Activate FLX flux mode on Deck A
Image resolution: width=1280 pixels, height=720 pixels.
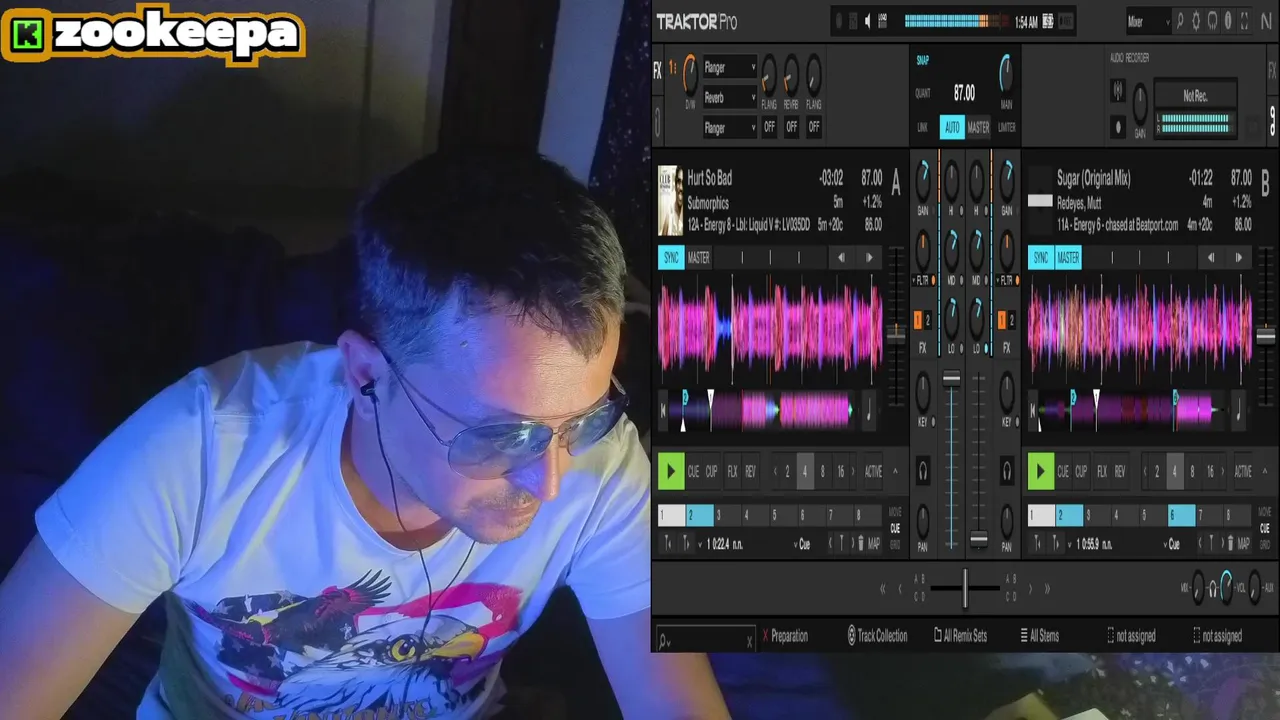pos(732,471)
